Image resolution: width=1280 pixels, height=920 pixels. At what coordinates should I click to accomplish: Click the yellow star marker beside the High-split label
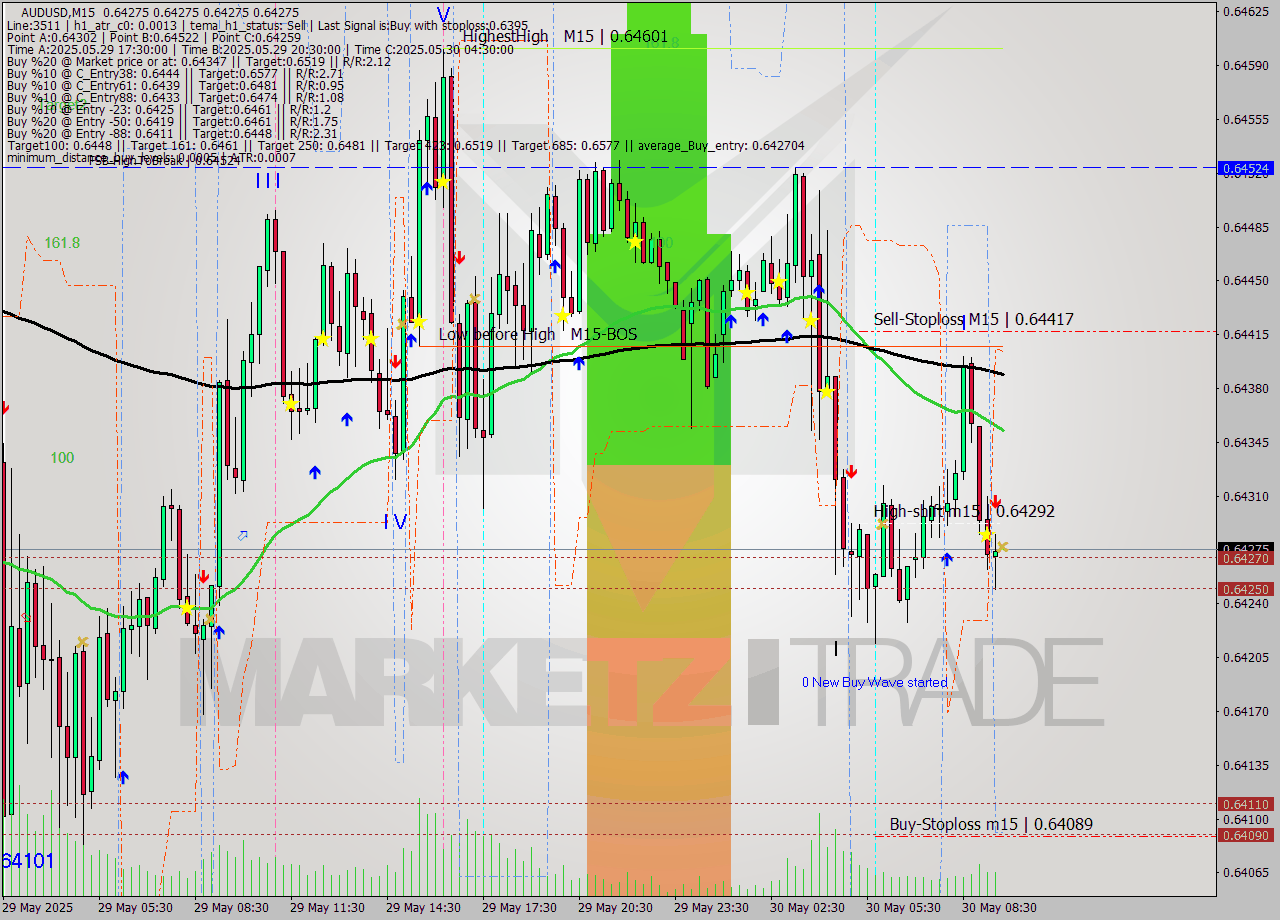[986, 535]
